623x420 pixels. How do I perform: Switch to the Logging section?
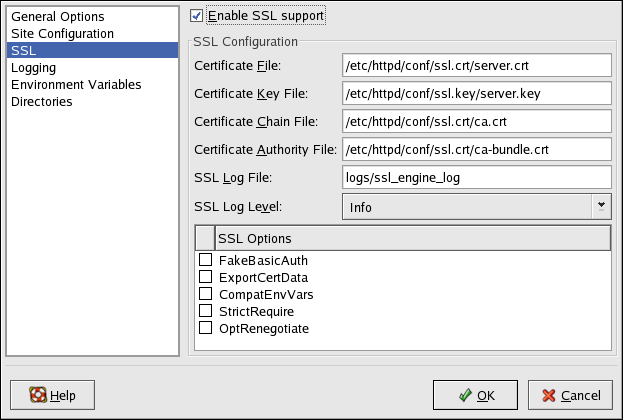pos(33,67)
